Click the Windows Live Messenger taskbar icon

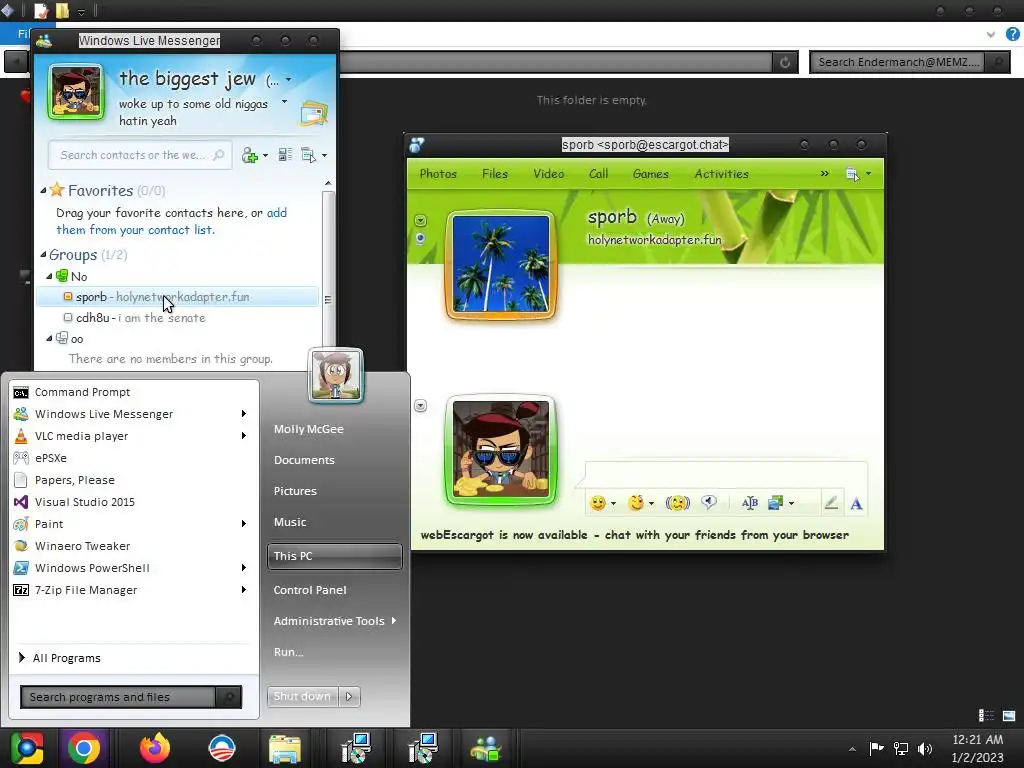pyautogui.click(x=486, y=749)
